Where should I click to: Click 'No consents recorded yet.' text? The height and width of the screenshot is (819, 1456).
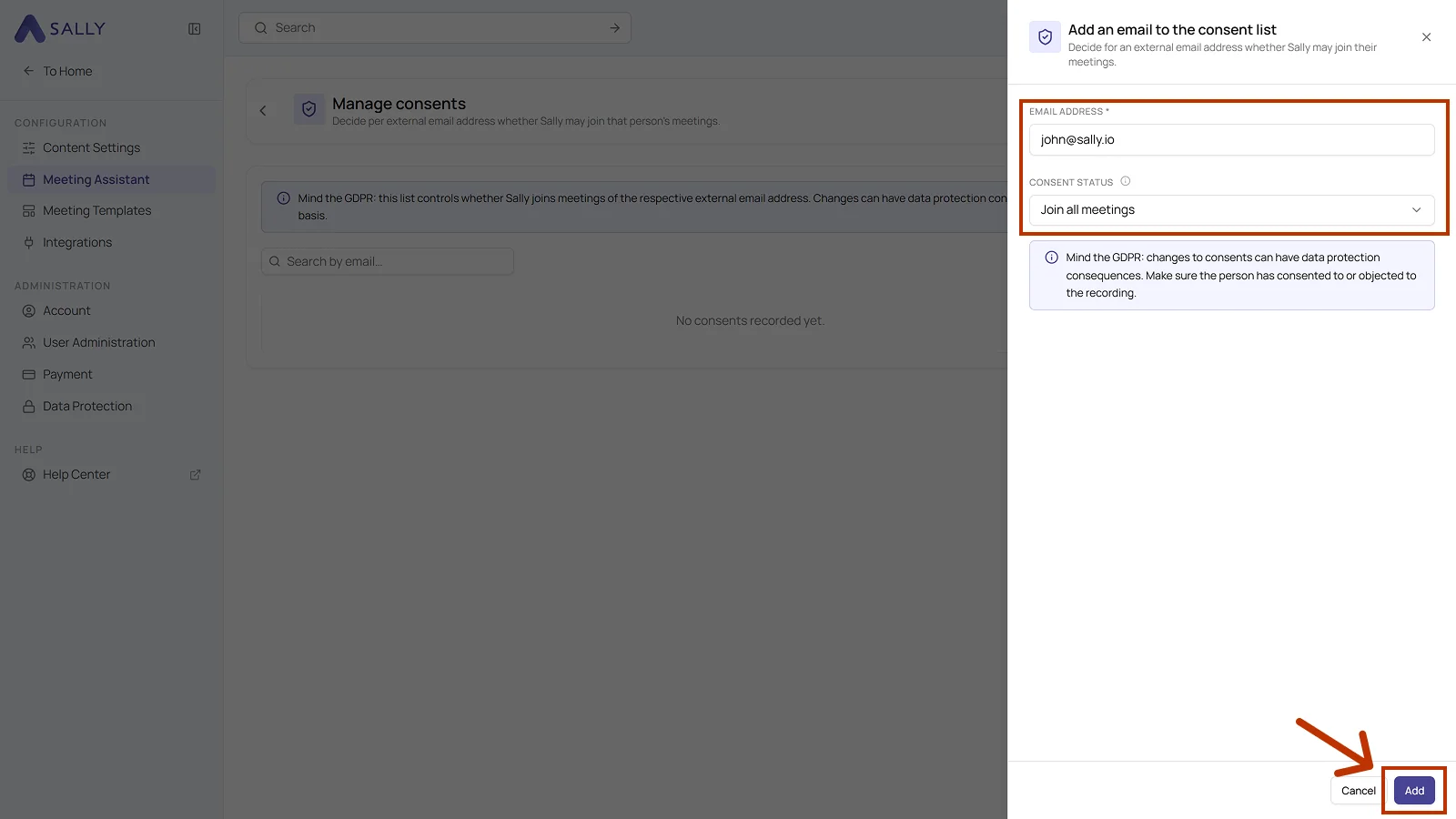750,320
